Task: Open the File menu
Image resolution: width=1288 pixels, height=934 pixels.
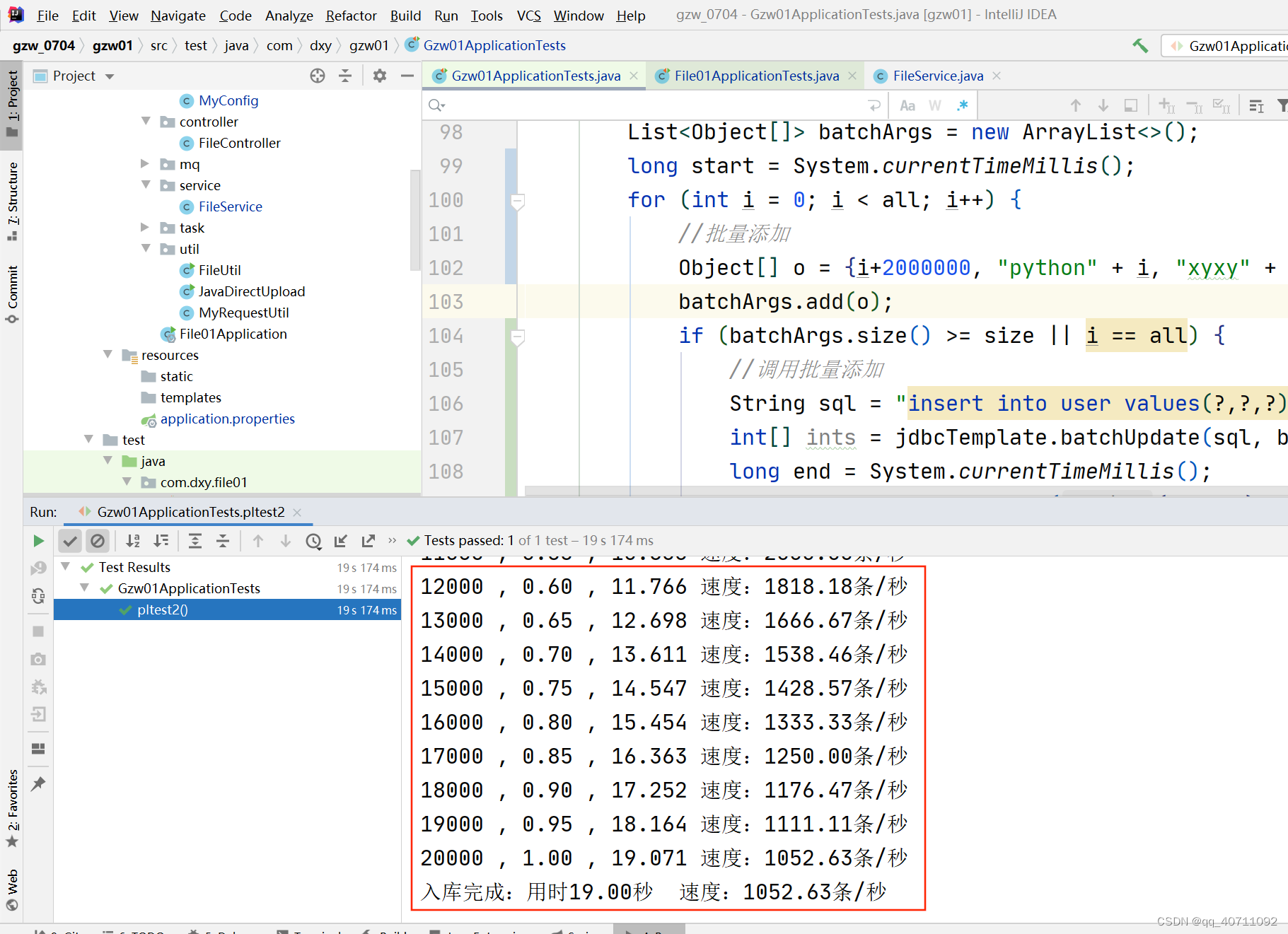Action: point(47,16)
